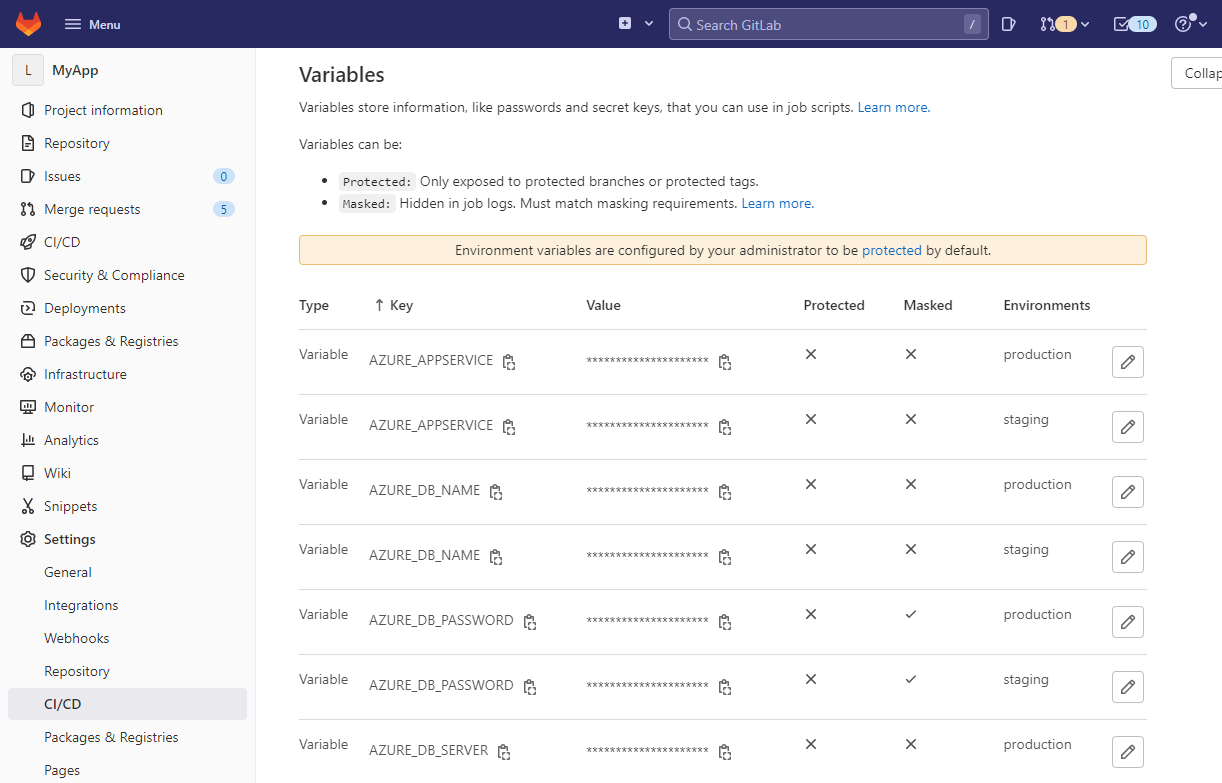
Task: Click the GitLab fox logo
Action: click(x=28, y=23)
